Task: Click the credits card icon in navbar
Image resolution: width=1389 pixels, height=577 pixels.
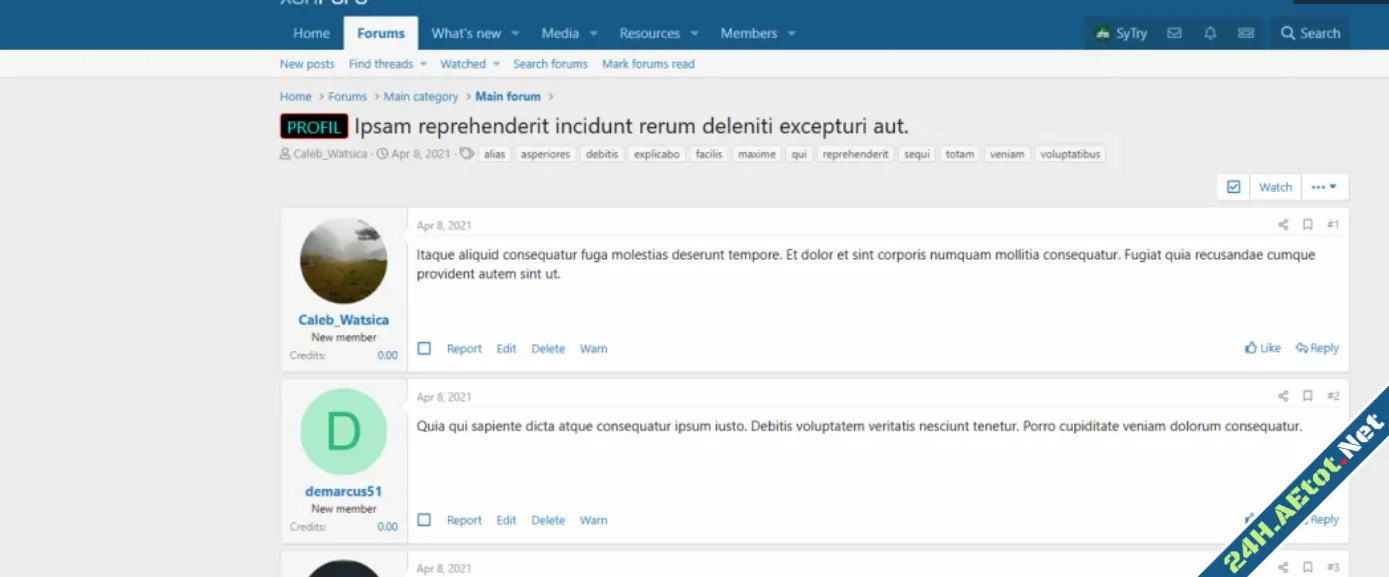Action: click(x=1246, y=33)
